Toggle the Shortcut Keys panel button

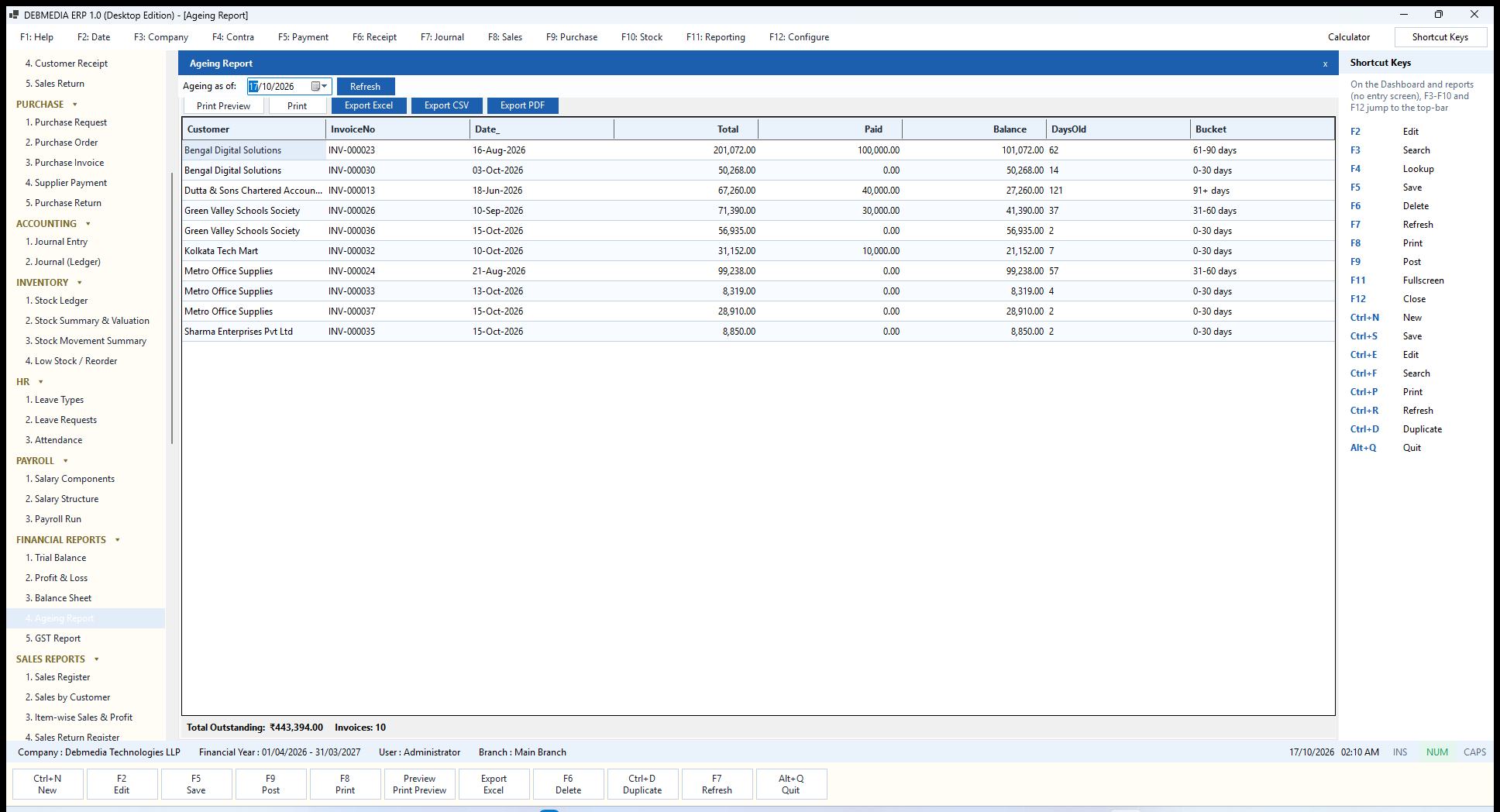[x=1440, y=37]
